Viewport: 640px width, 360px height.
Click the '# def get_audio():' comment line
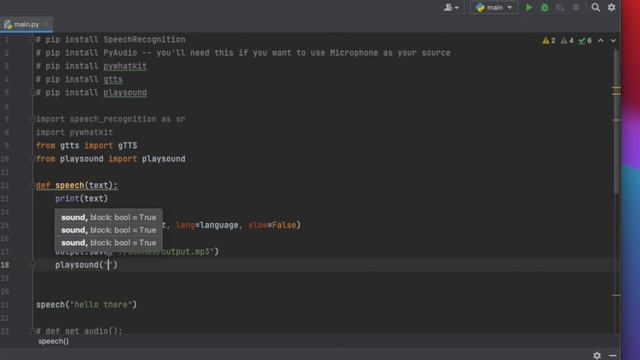tap(79, 331)
